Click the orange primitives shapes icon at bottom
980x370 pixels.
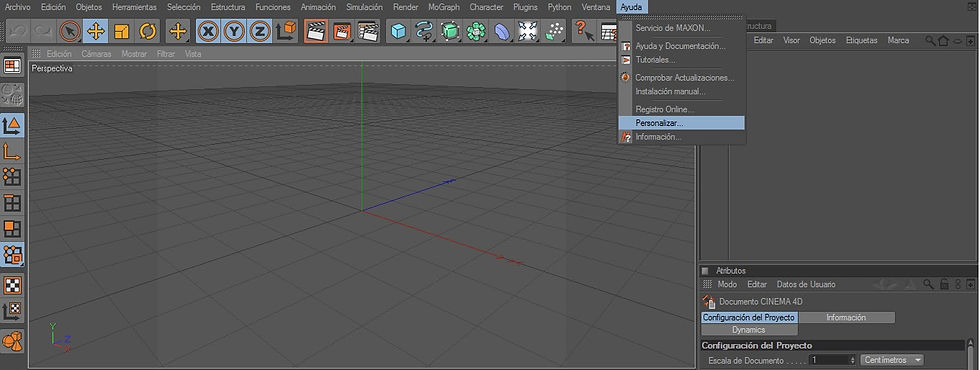12,341
